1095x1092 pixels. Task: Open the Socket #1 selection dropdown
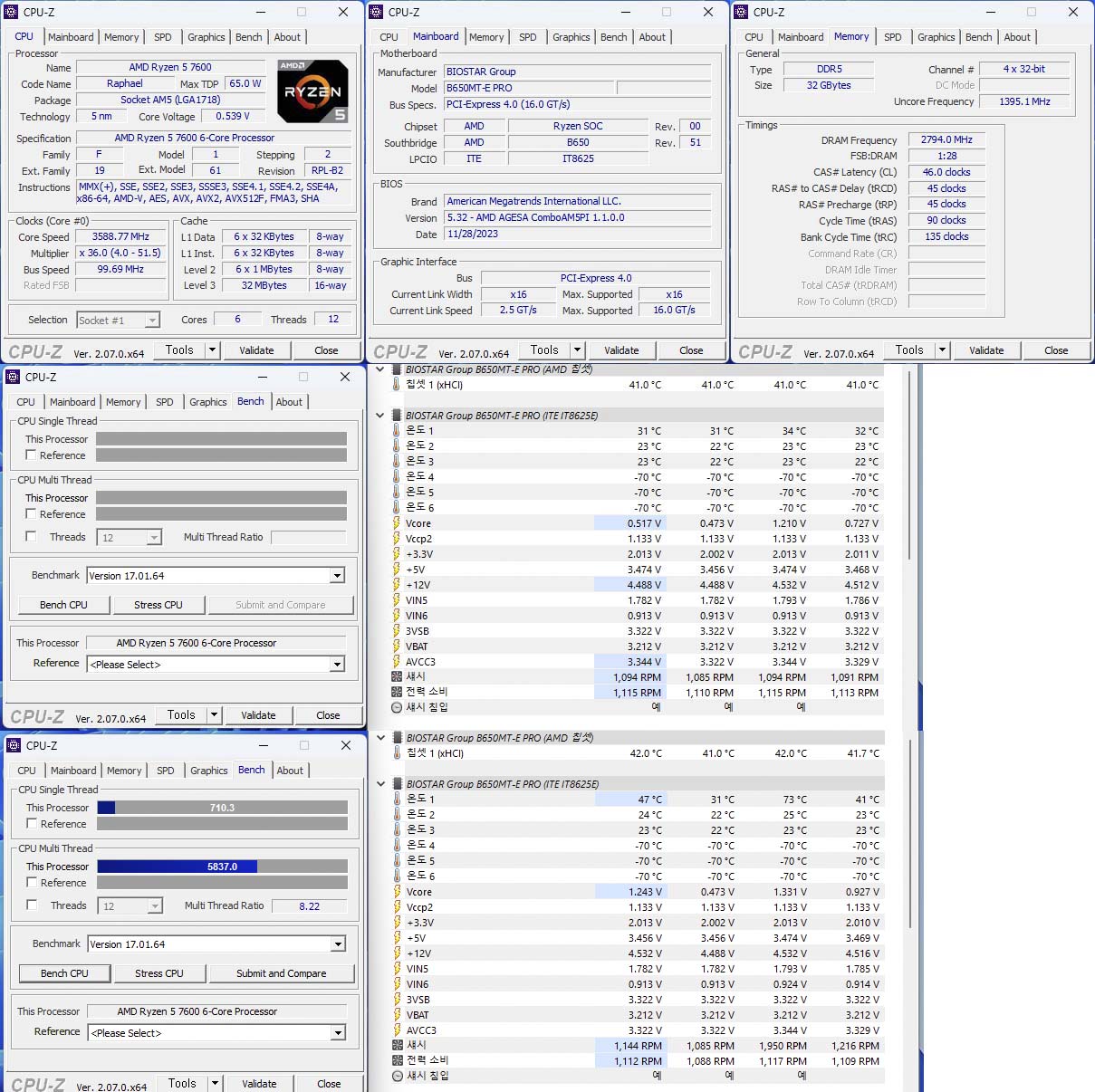[x=152, y=320]
